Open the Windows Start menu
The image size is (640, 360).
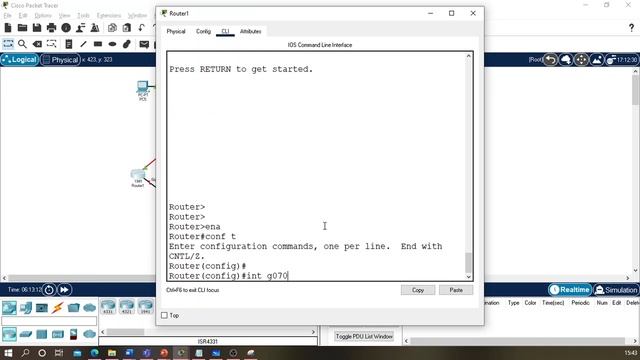point(8,353)
